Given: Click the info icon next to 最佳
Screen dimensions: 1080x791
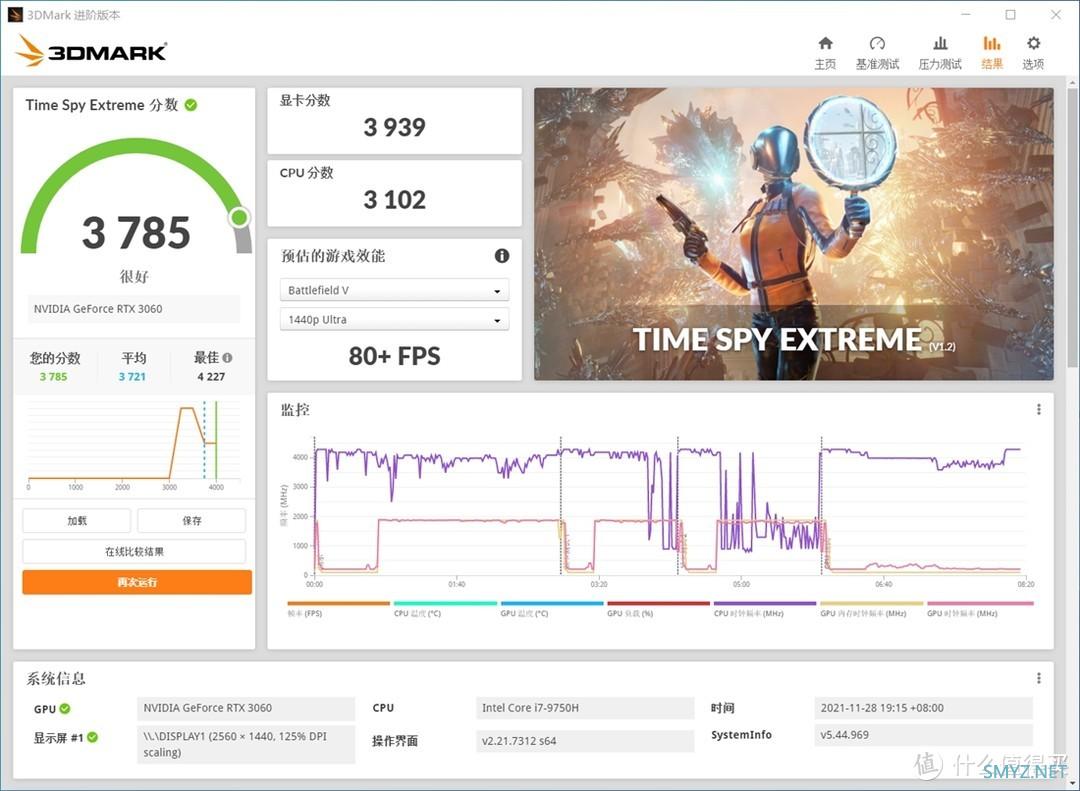Looking at the screenshot, I should 227,358.
